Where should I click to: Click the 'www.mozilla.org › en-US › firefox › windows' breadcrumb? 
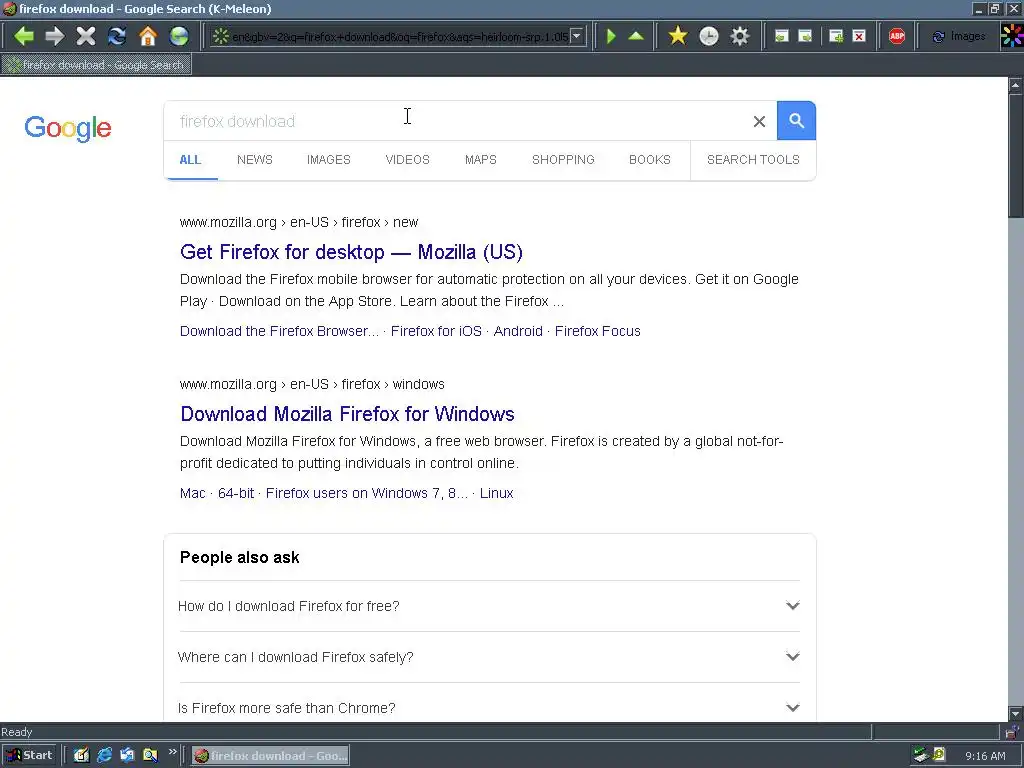[312, 385]
